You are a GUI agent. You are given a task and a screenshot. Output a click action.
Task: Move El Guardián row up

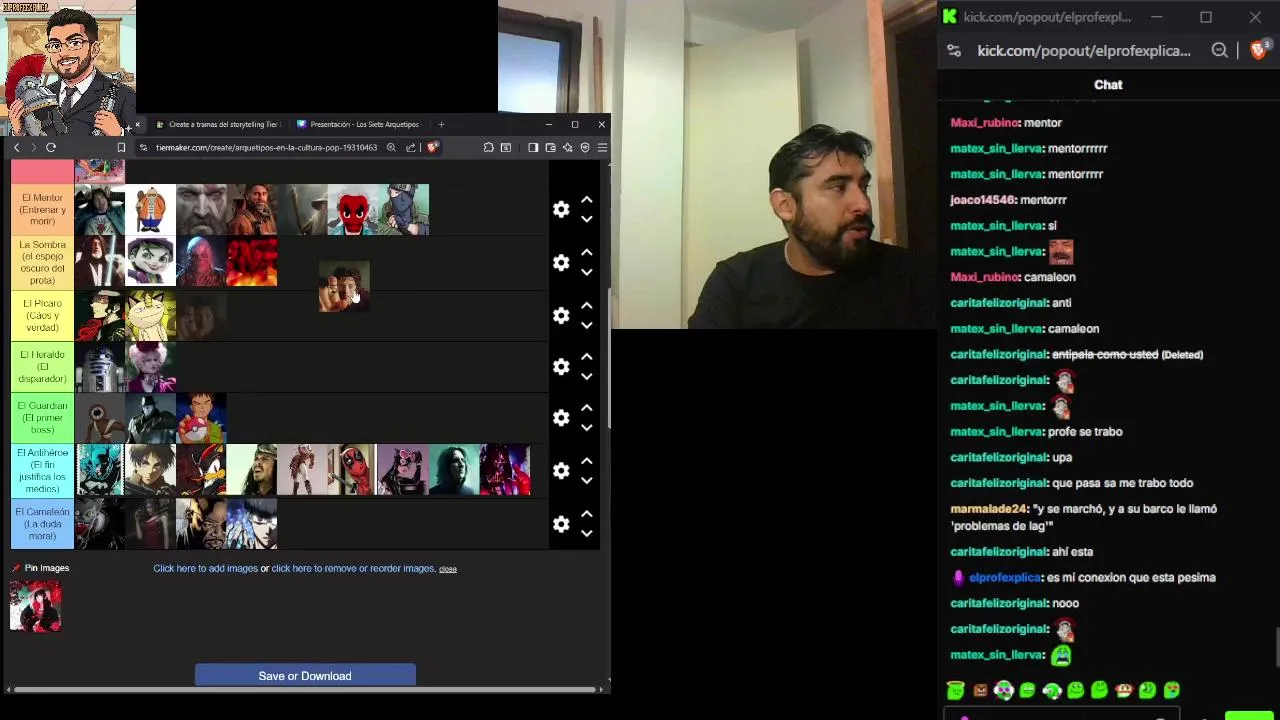pyautogui.click(x=587, y=409)
